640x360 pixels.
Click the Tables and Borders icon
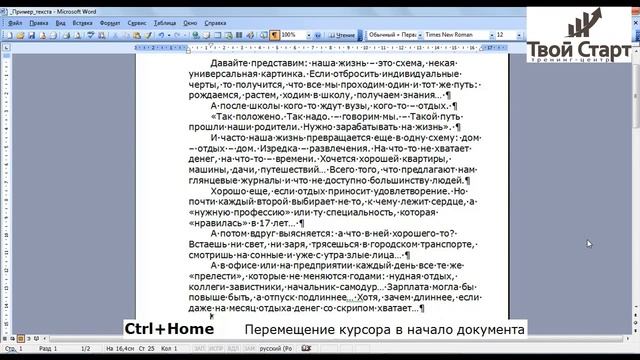pos(207,36)
